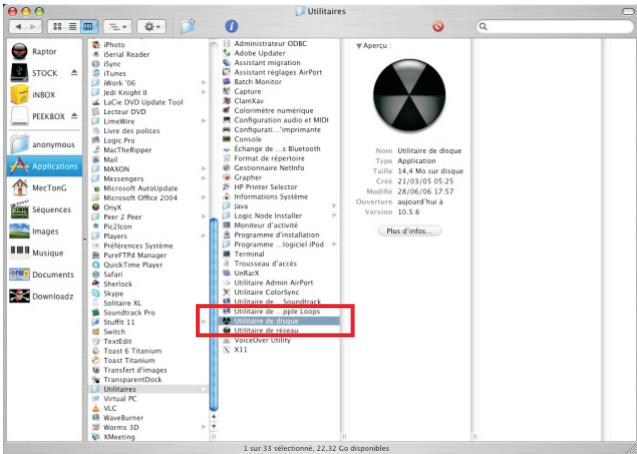Image resolution: width=637 pixels, height=454 pixels.
Task: Click the blue info toolbar icon
Action: pos(232,26)
